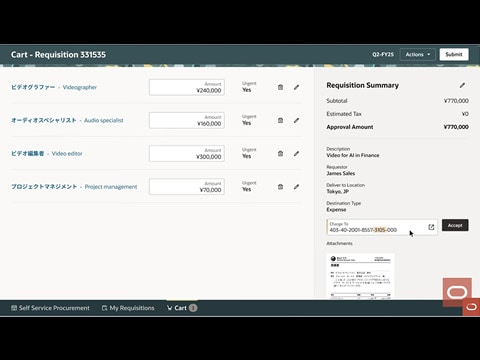Click the Urgent 'Yes' value for Project management
The height and width of the screenshot is (360, 480).
click(247, 189)
